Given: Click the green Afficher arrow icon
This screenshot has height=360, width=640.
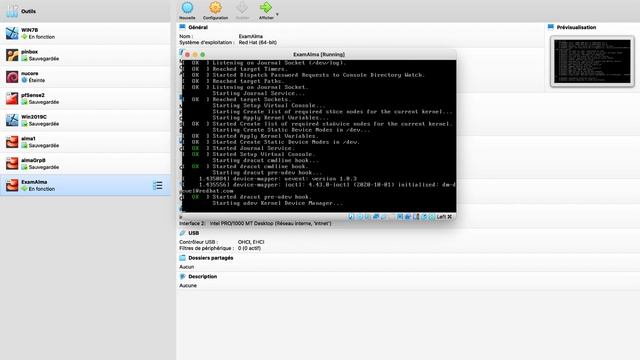Looking at the screenshot, I should click(x=266, y=8).
